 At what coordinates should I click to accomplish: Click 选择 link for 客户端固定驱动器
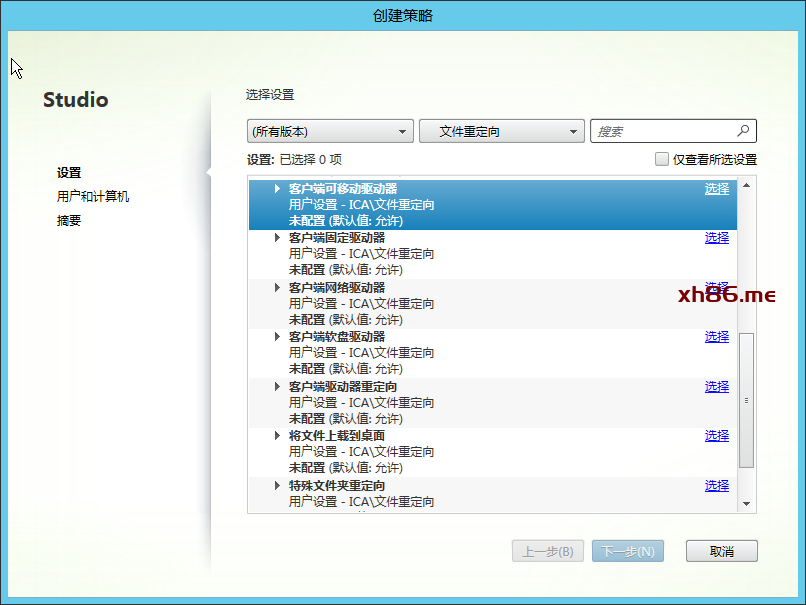[x=716, y=238]
